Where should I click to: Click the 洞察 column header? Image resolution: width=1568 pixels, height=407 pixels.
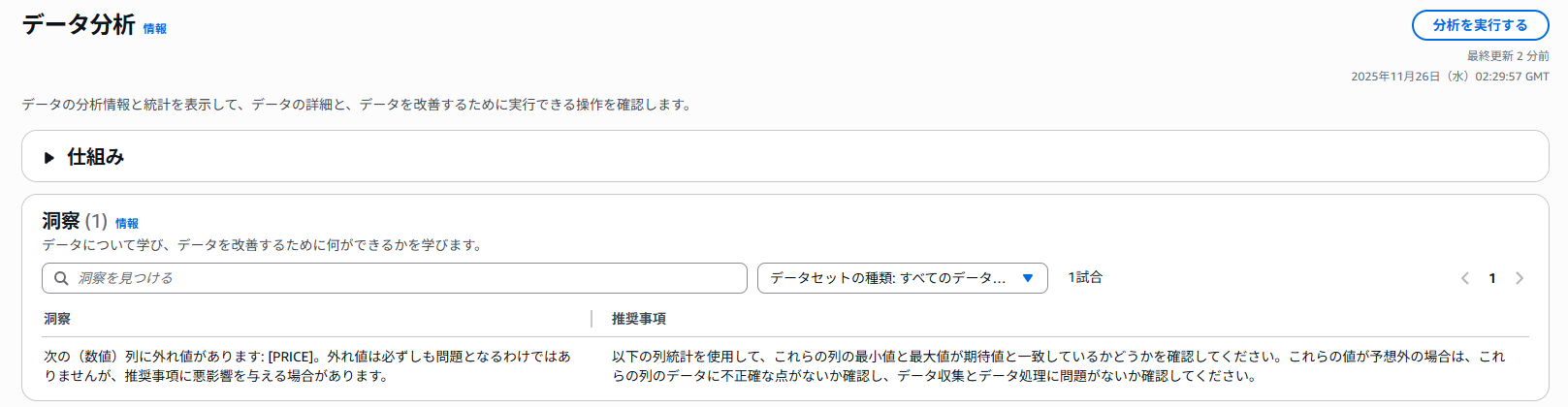[x=57, y=319]
